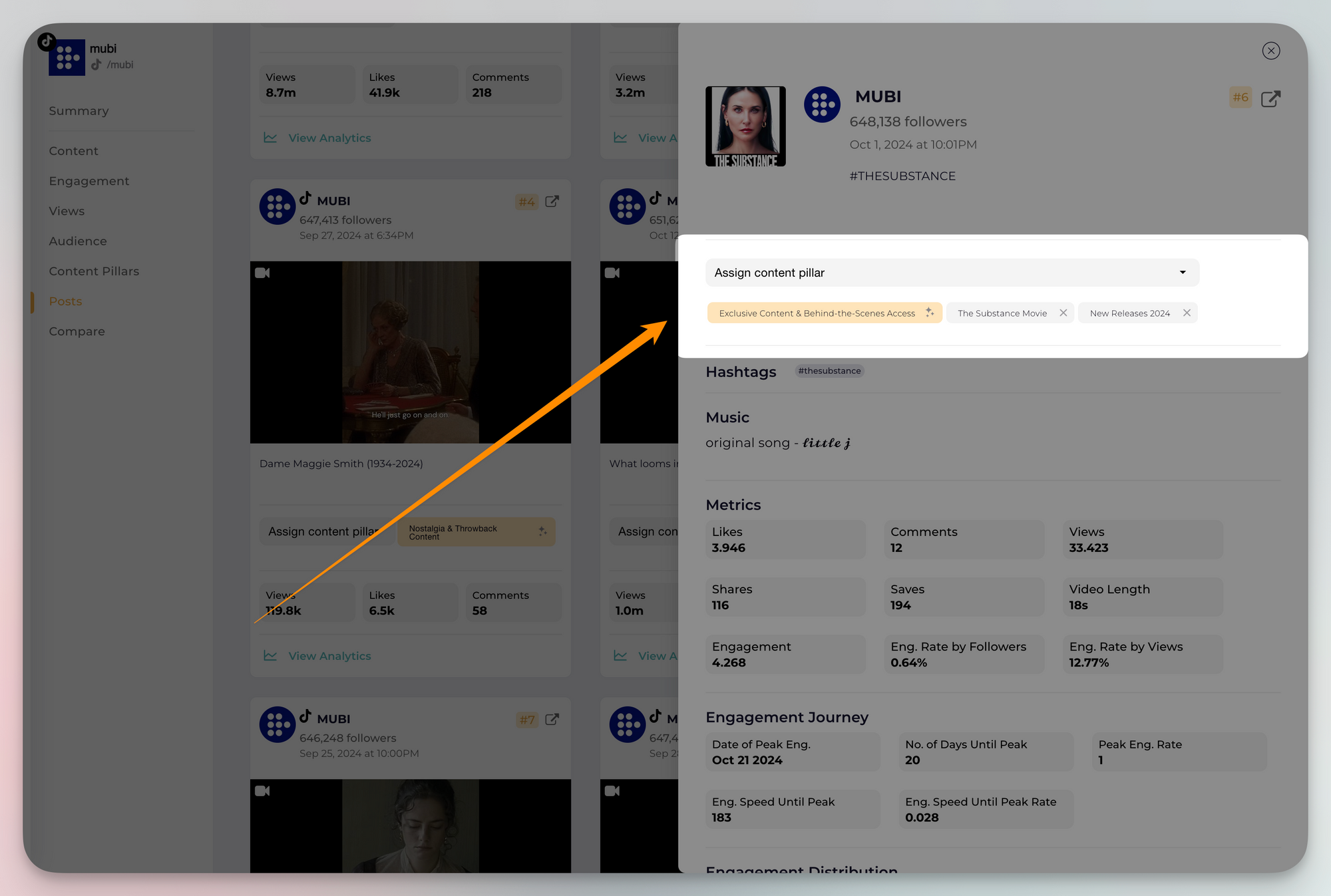Image resolution: width=1331 pixels, height=896 pixels.
Task: Click the TikTok badge on mubi logo
Action: tap(47, 41)
